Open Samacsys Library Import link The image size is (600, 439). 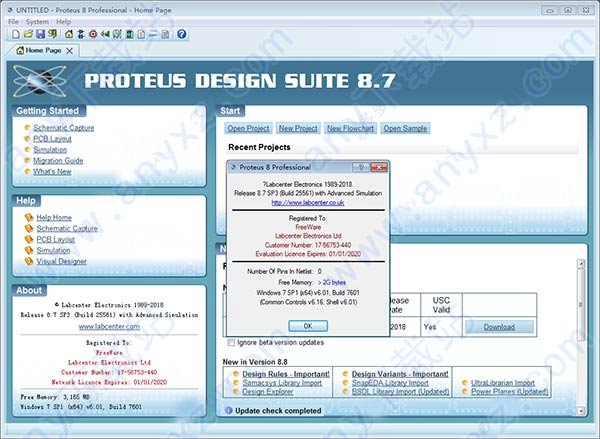(x=282, y=383)
